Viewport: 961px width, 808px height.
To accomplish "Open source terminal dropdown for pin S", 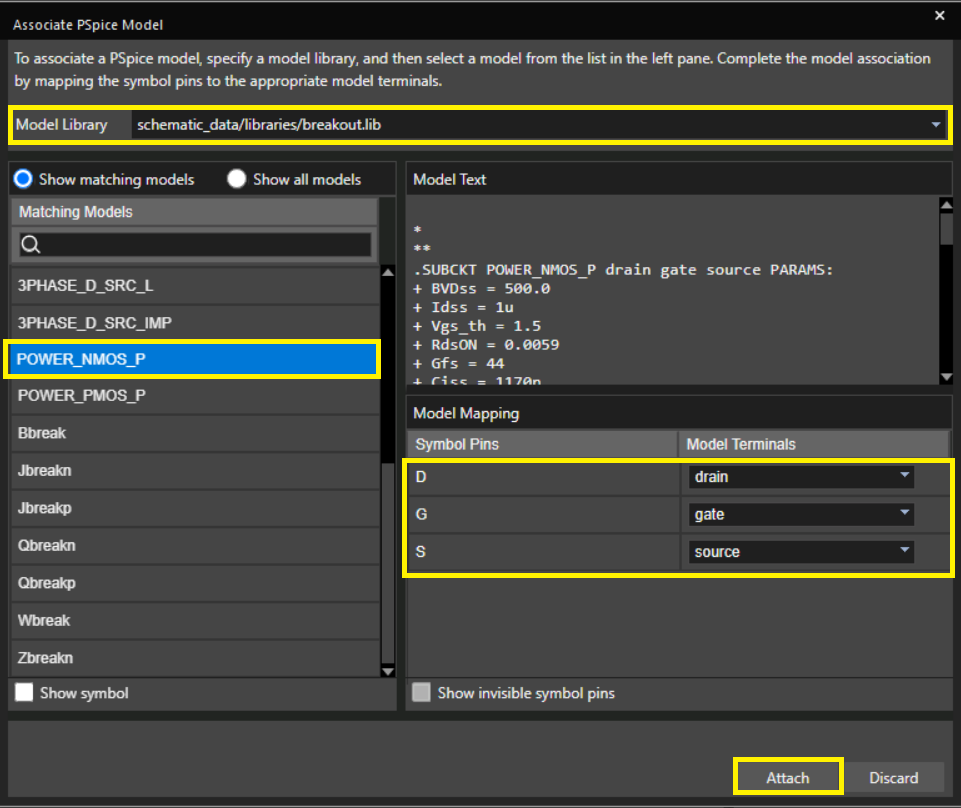I will click(x=801, y=552).
